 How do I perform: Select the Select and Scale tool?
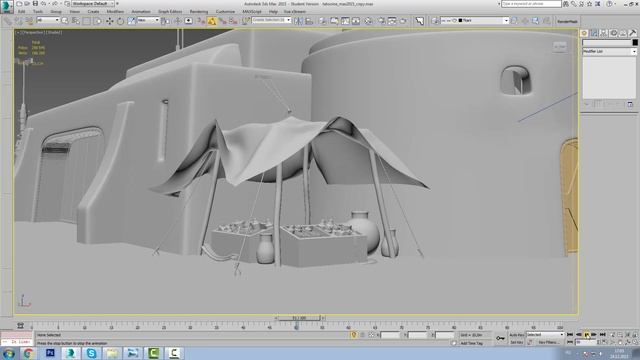[131, 21]
